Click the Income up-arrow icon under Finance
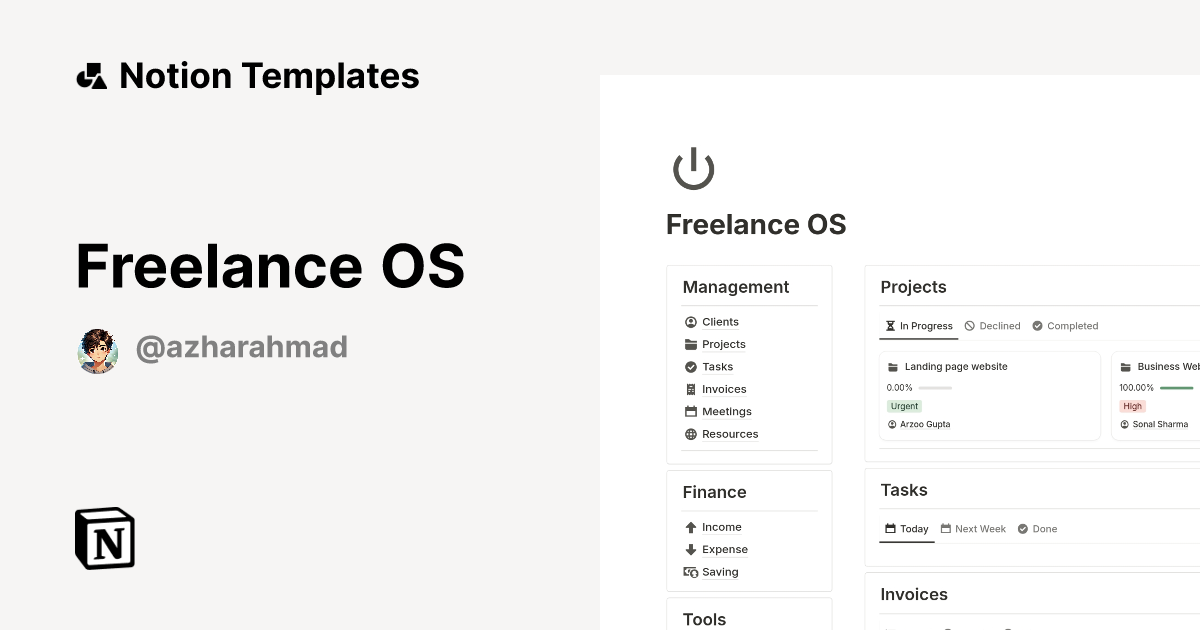 [690, 527]
